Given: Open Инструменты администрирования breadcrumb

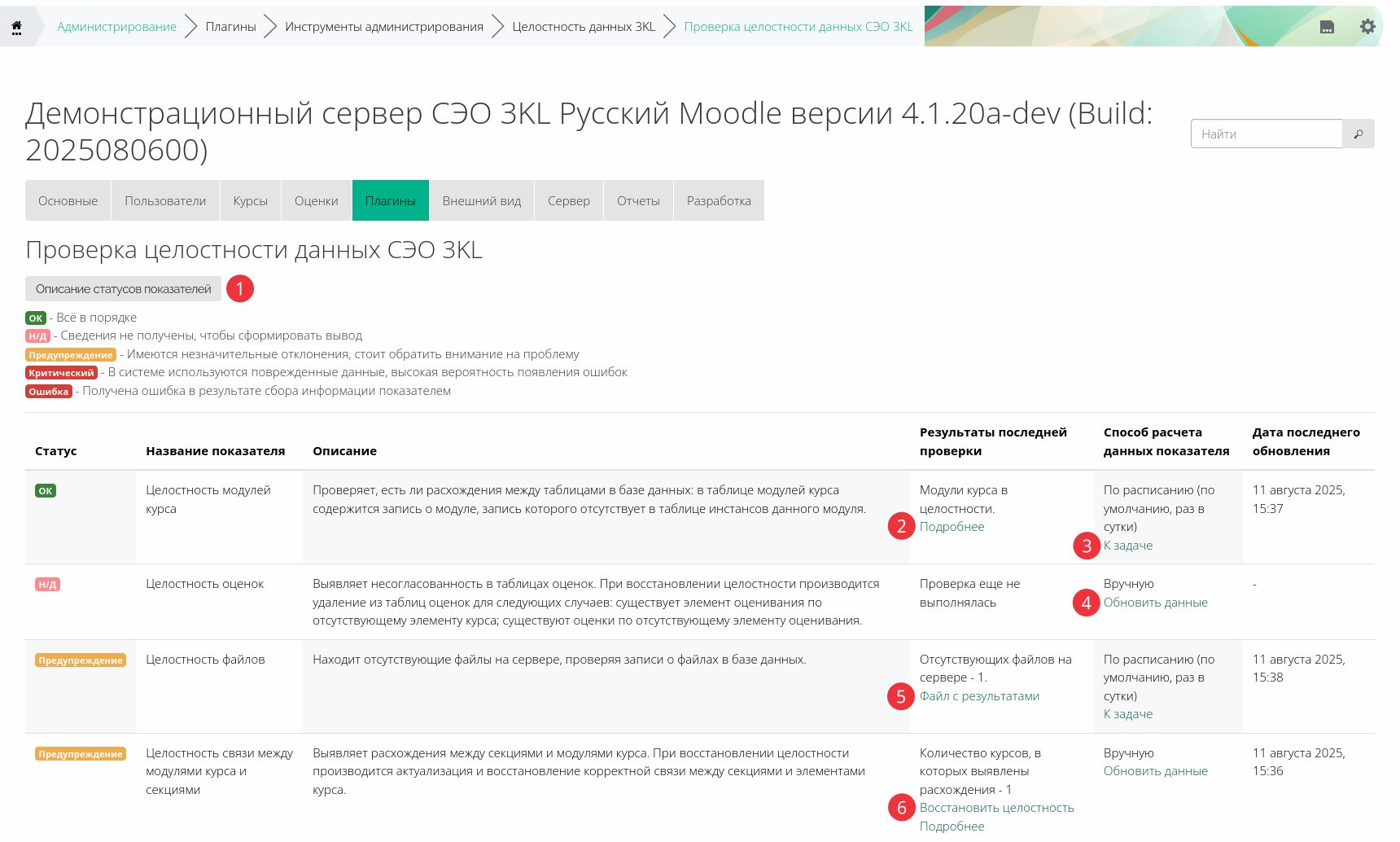Looking at the screenshot, I should tap(384, 27).
